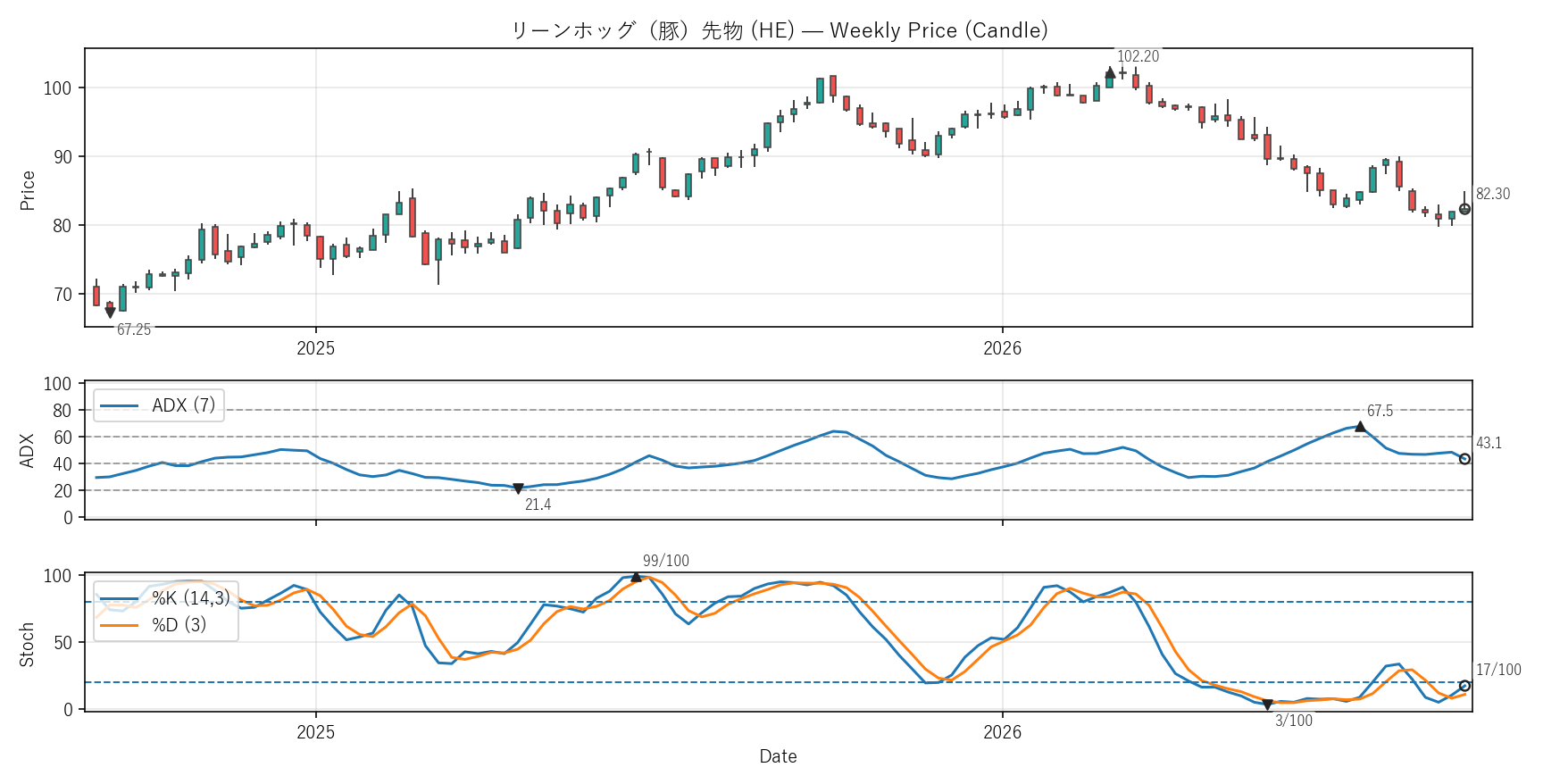Select the up-triangle marker at the ADX peak
Image resolution: width=1543 pixels, height=784 pixels.
pos(1360,427)
